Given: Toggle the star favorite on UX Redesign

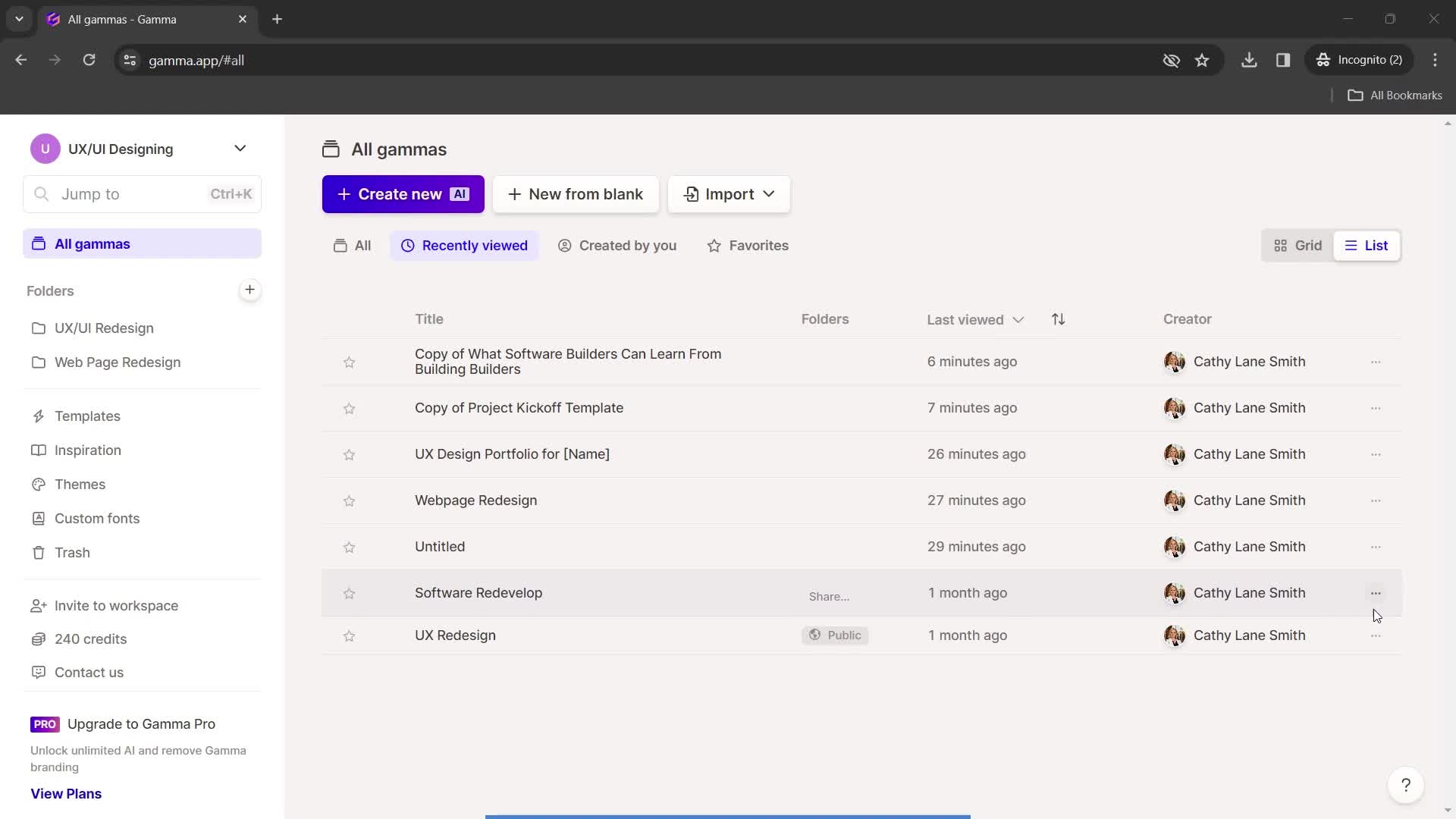Looking at the screenshot, I should tap(349, 635).
